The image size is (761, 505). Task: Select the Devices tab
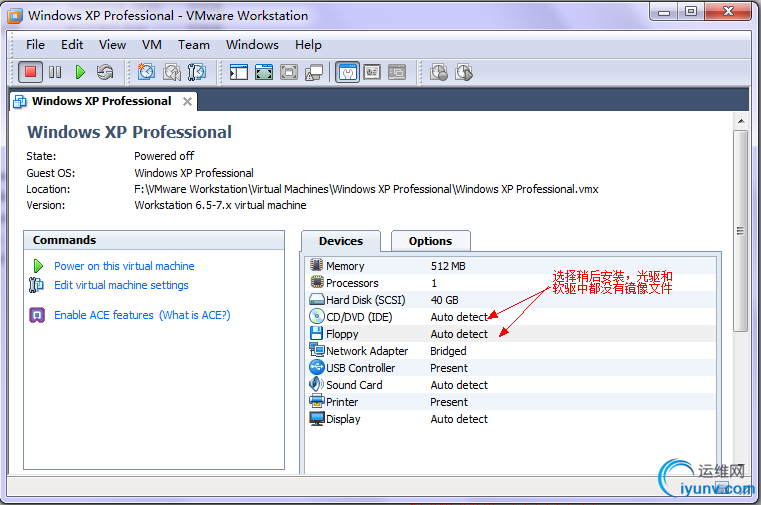340,241
